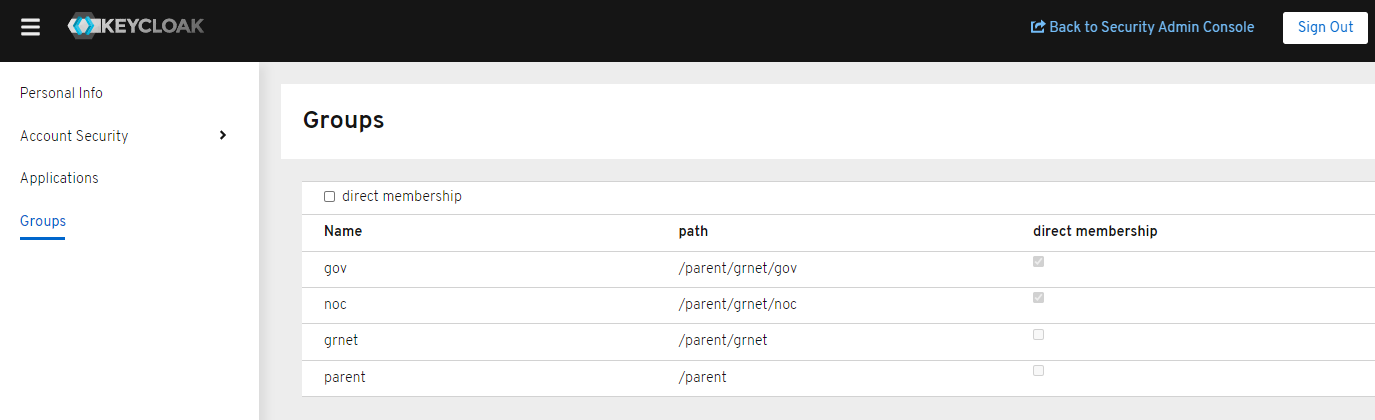This screenshot has height=420, width=1375.
Task: Open the hamburger navigation menu
Action: [30, 27]
